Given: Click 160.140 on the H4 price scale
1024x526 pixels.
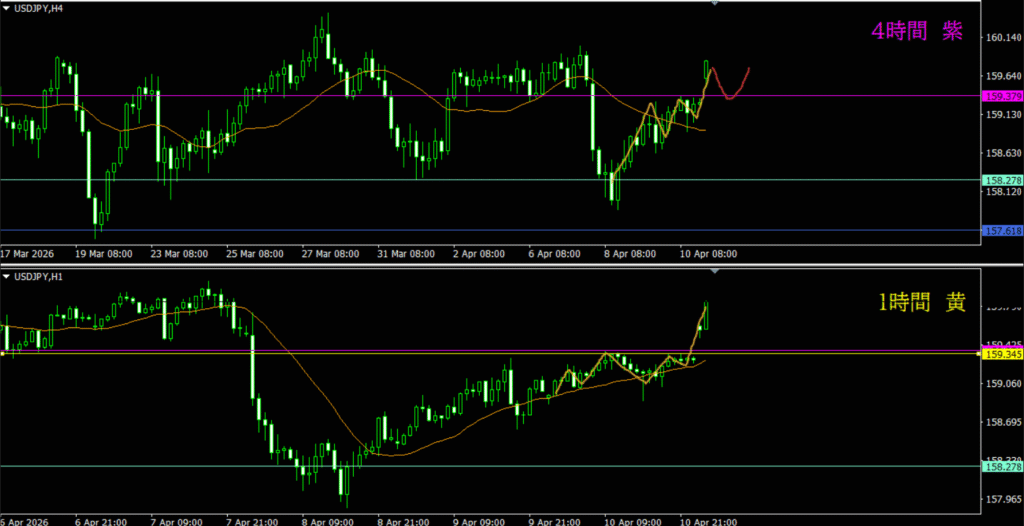Looking at the screenshot, I should click(1002, 38).
